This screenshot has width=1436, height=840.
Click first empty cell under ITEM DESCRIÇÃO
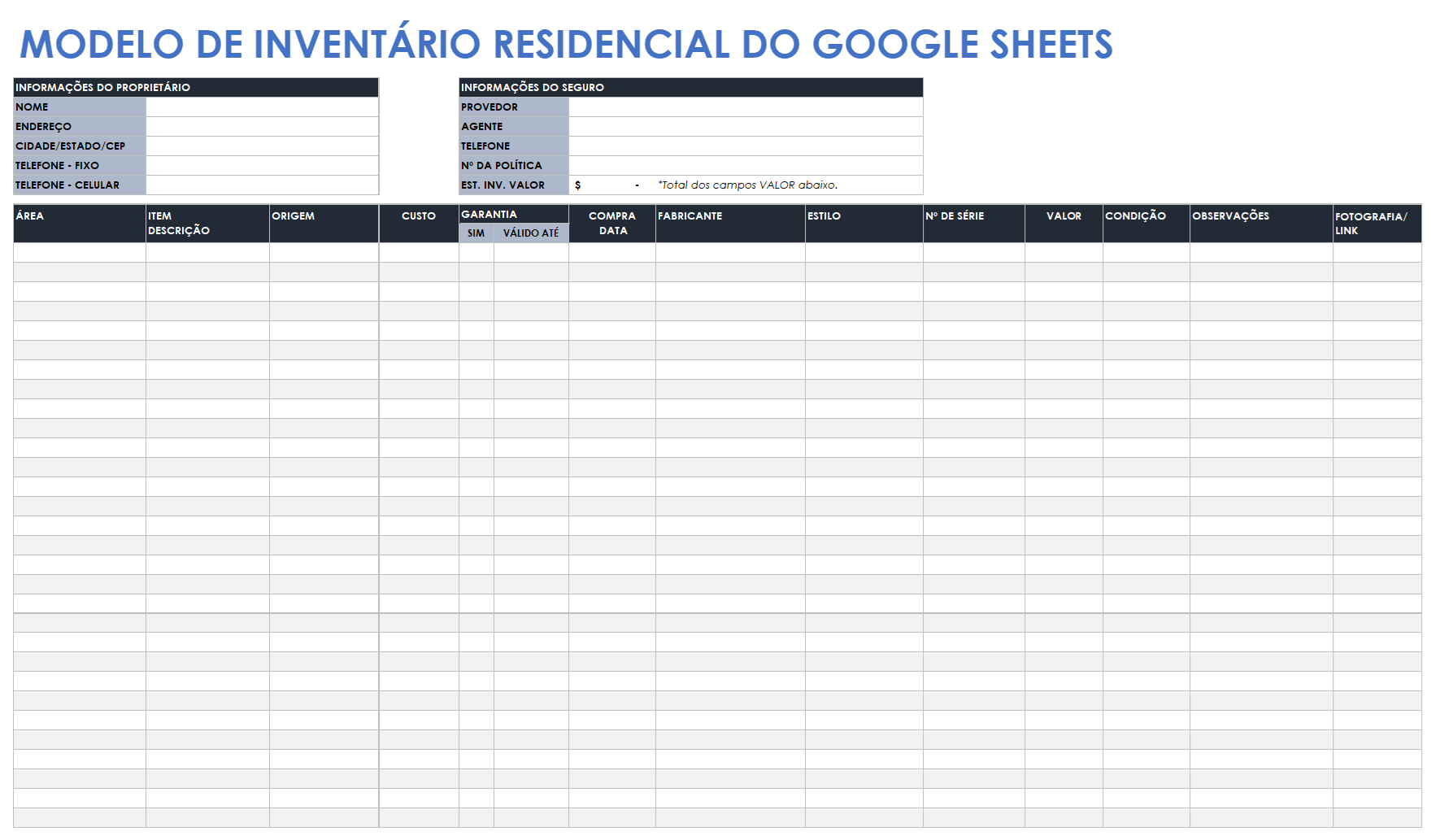click(208, 252)
